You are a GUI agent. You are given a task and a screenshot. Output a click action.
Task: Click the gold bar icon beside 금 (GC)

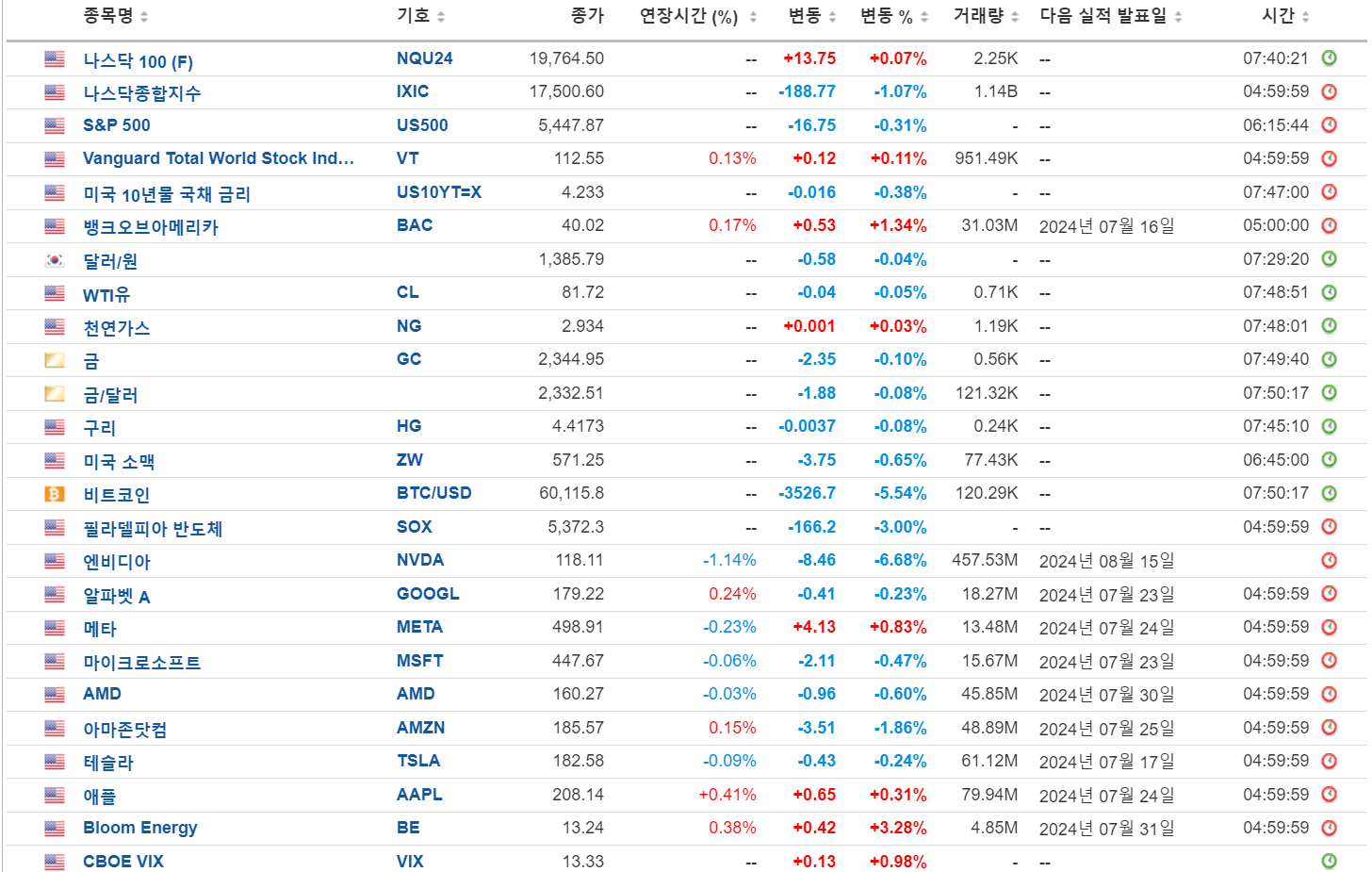tap(55, 360)
